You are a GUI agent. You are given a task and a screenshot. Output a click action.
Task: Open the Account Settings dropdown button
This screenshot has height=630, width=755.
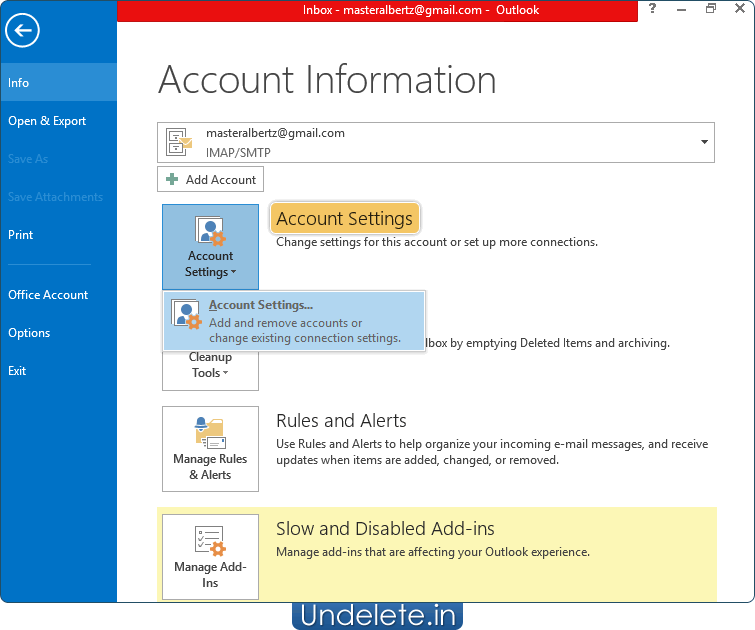pos(210,247)
